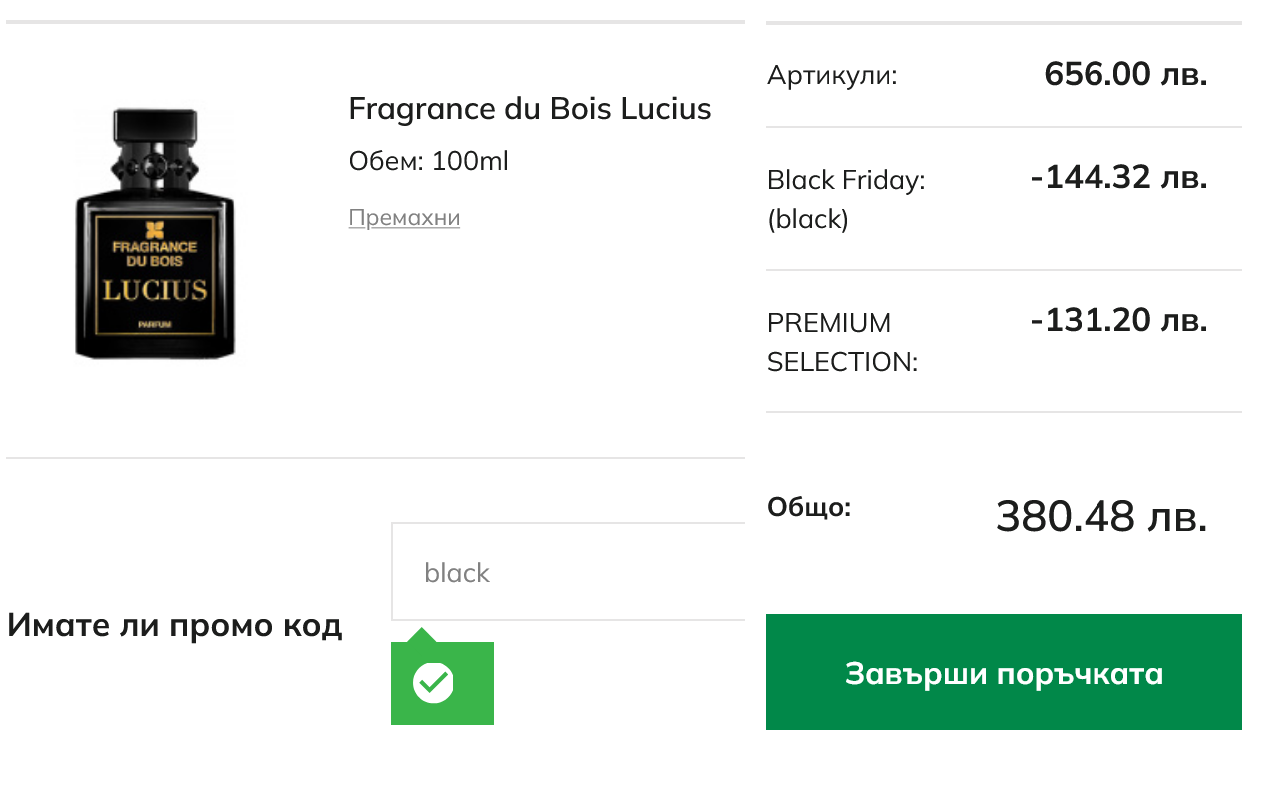Click the Обем: 100ml volume text
This screenshot has height=793, width=1268.
(x=428, y=161)
